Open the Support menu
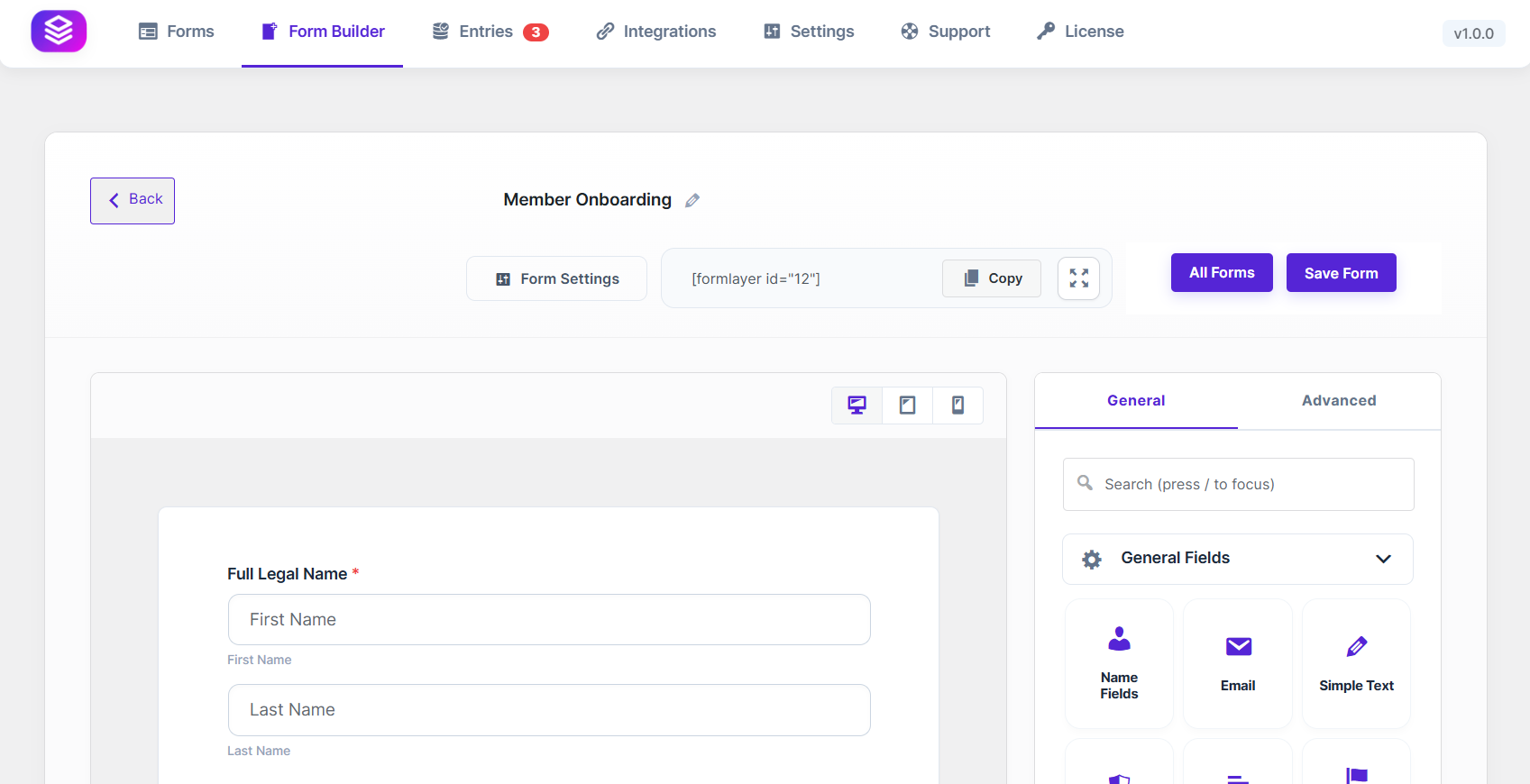The height and width of the screenshot is (784, 1530). pos(946,32)
